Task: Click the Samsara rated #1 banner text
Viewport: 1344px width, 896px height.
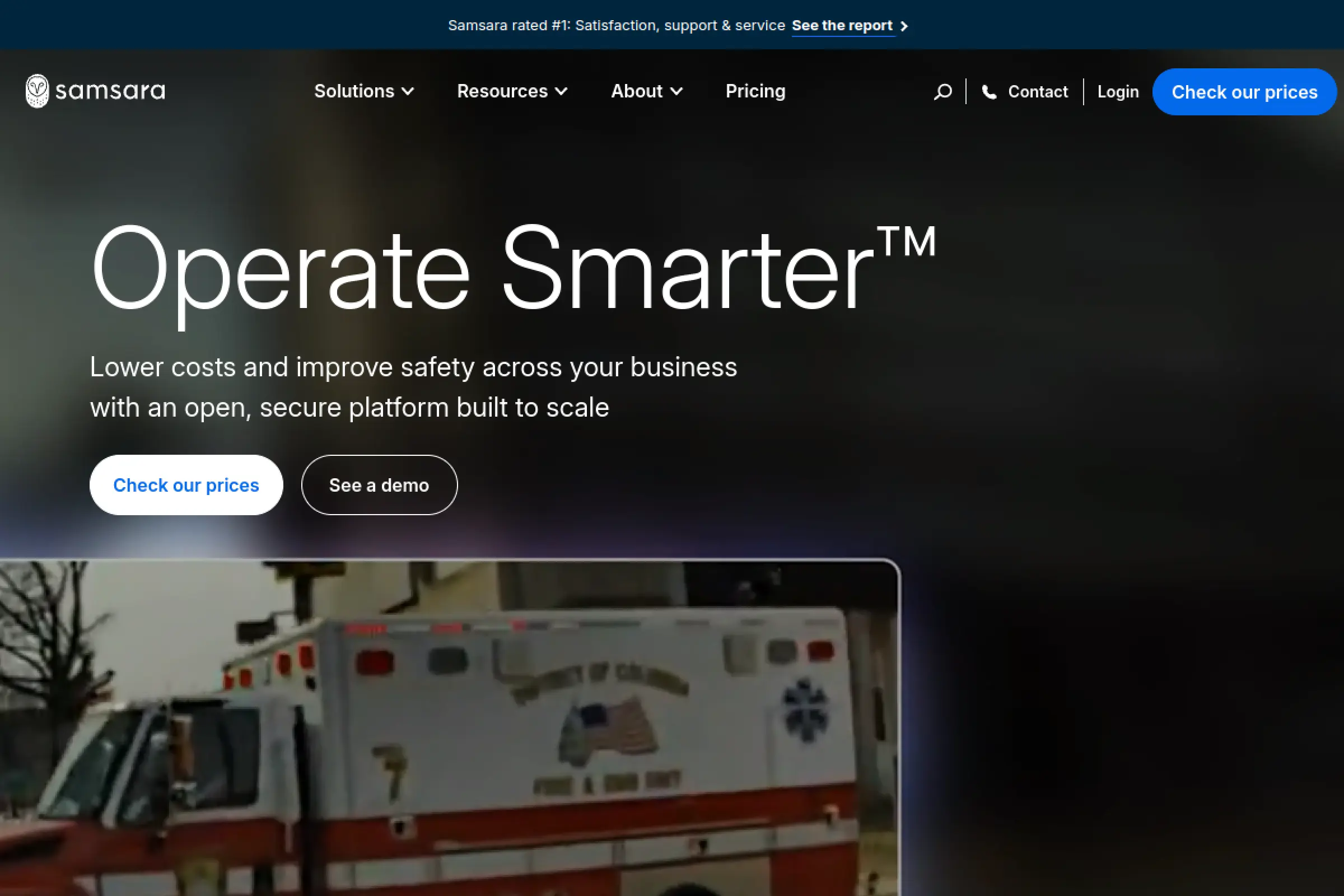Action: click(616, 26)
